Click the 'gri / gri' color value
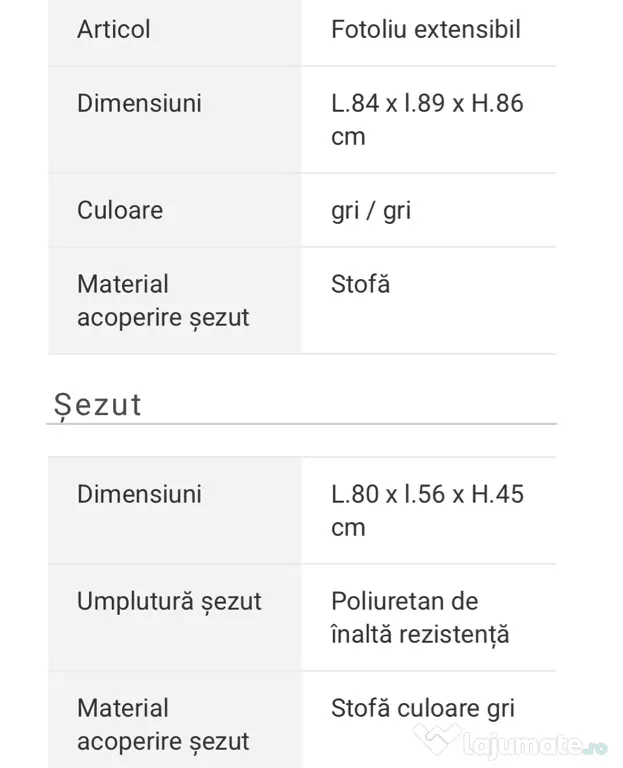 (x=371, y=210)
